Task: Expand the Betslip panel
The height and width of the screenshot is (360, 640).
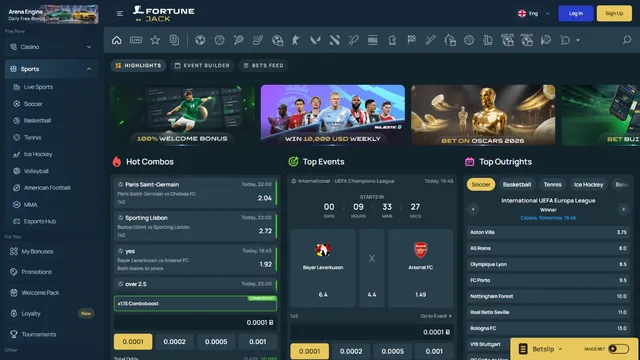Action: point(547,349)
